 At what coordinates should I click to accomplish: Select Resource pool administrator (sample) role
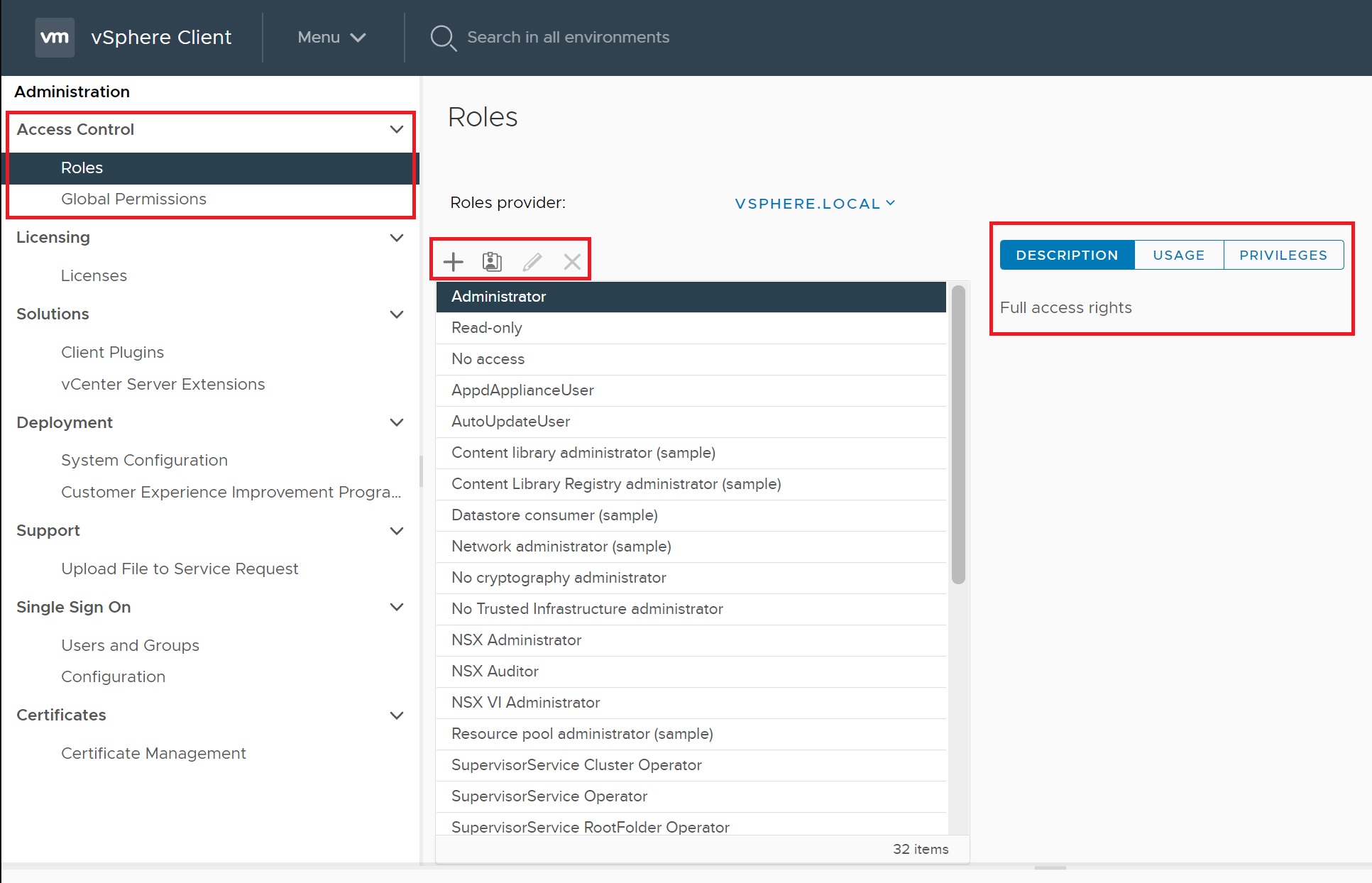click(691, 734)
